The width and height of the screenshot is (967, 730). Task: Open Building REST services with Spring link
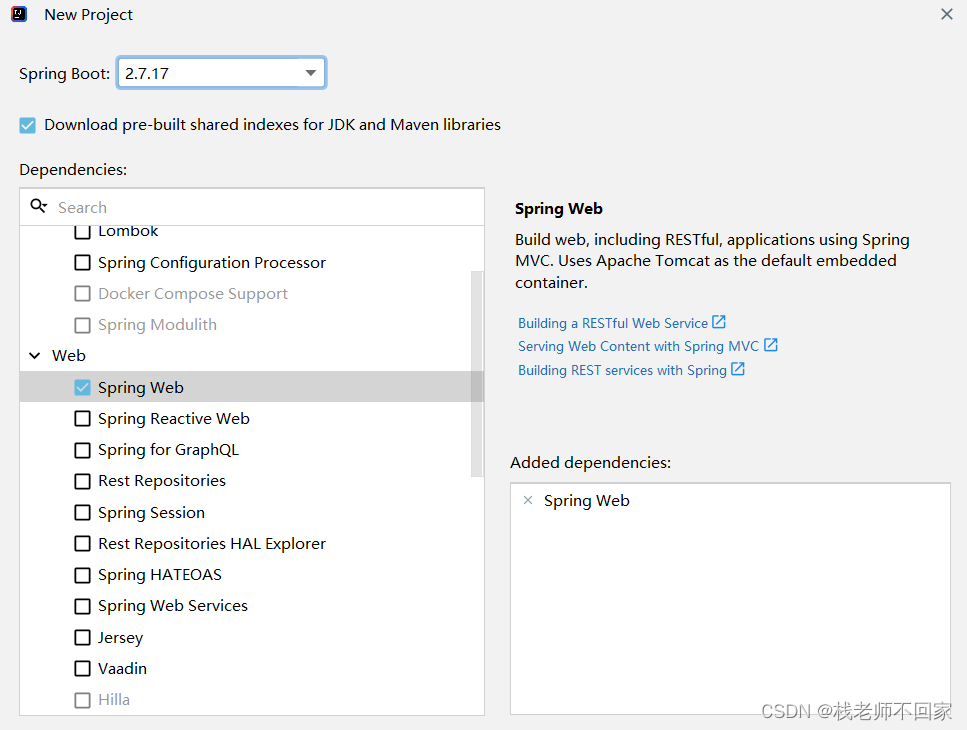click(x=622, y=371)
